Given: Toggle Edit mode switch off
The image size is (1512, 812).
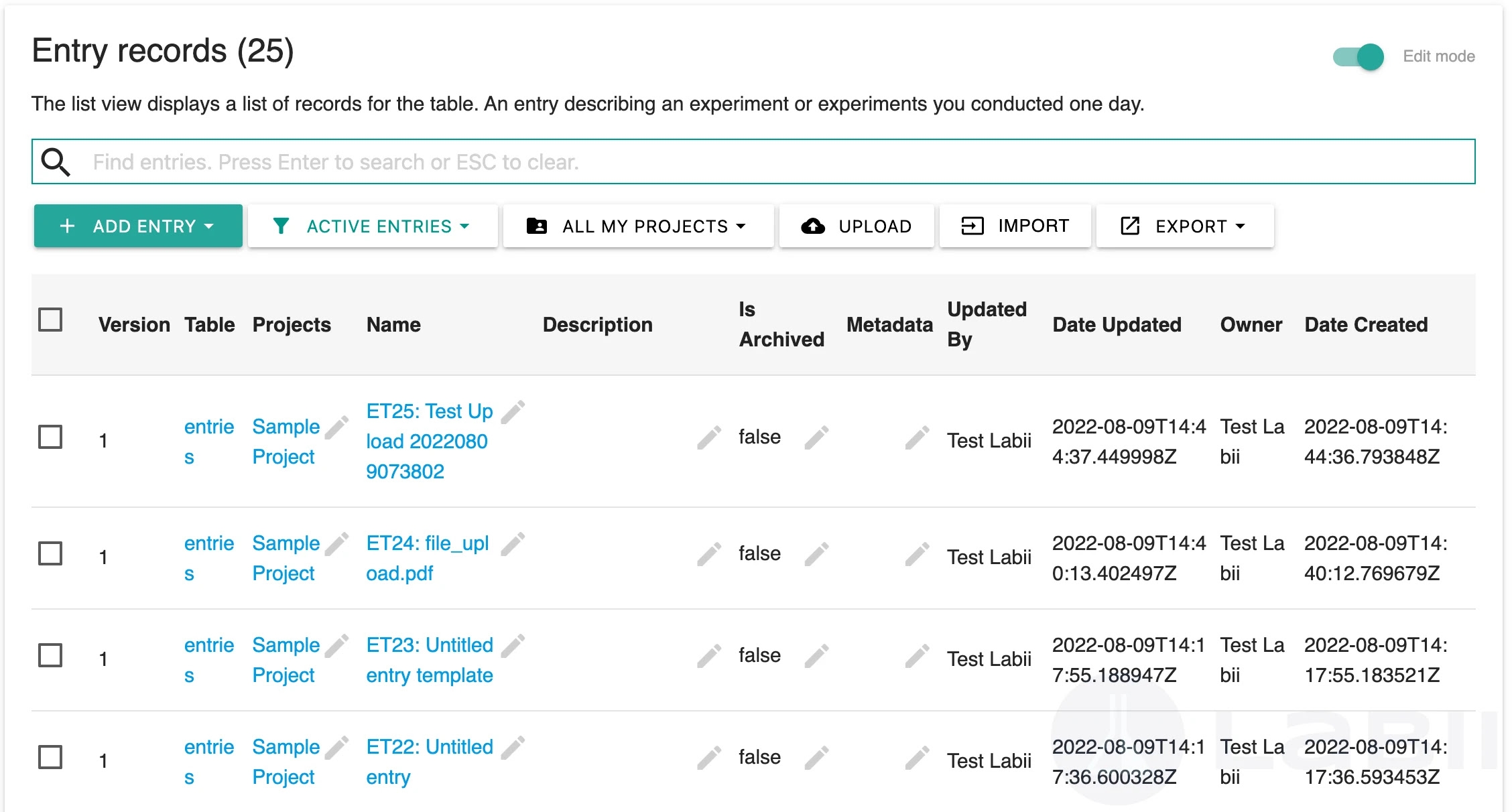Looking at the screenshot, I should [x=1359, y=57].
